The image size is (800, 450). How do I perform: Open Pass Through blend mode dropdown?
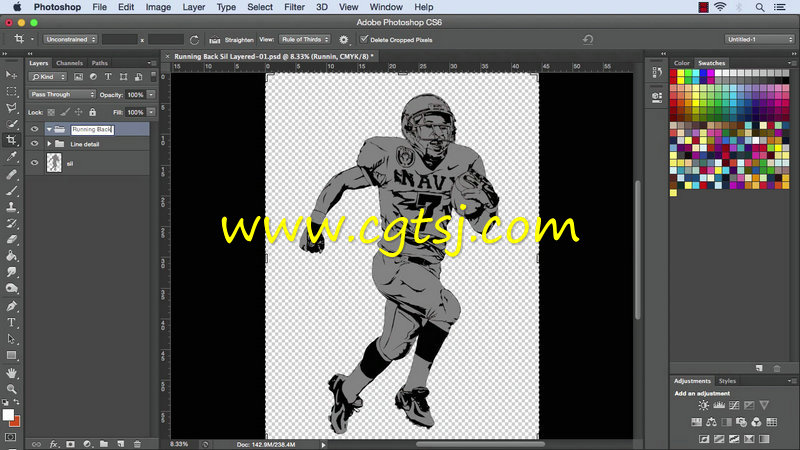click(x=62, y=94)
